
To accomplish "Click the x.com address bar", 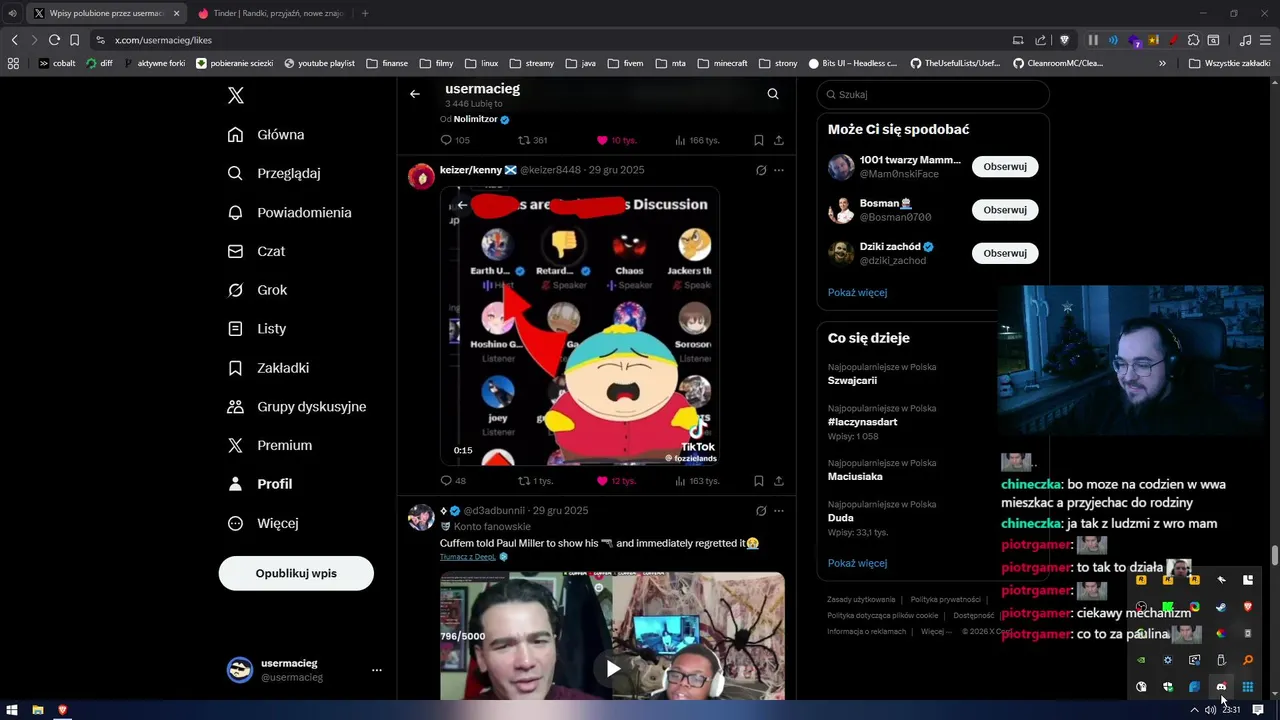I will point(550,40).
